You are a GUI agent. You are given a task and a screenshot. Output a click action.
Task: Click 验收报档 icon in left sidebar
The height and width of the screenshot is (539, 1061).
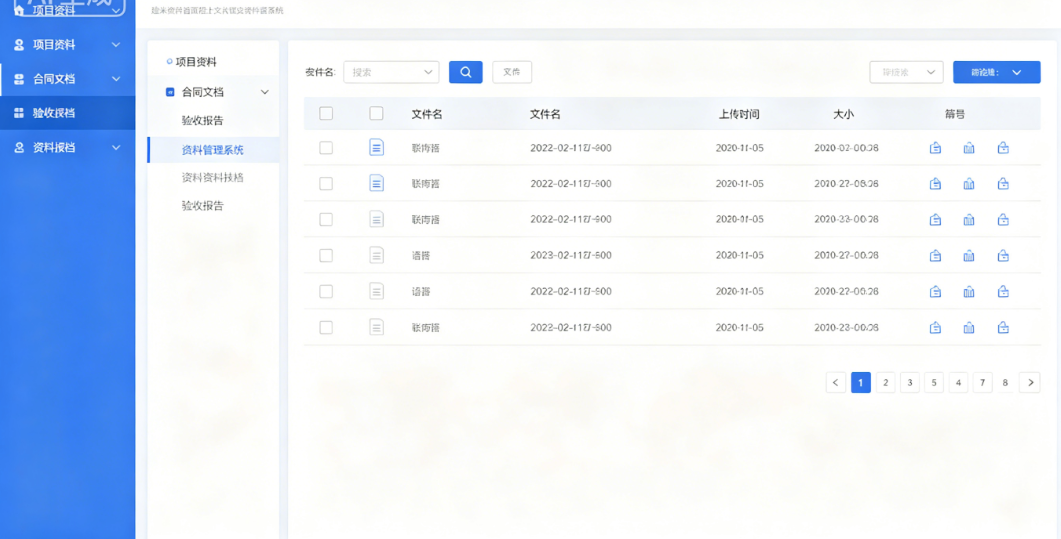pyautogui.click(x=19, y=113)
